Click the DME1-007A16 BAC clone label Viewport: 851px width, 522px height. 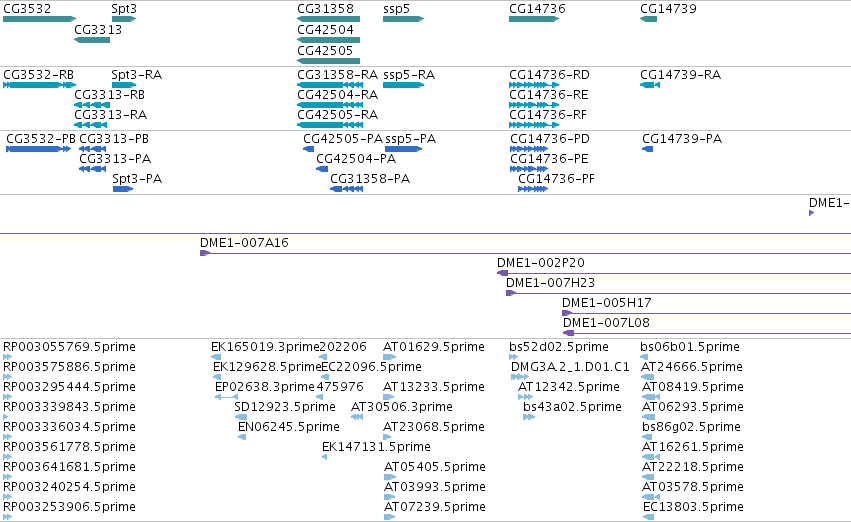coord(244,243)
